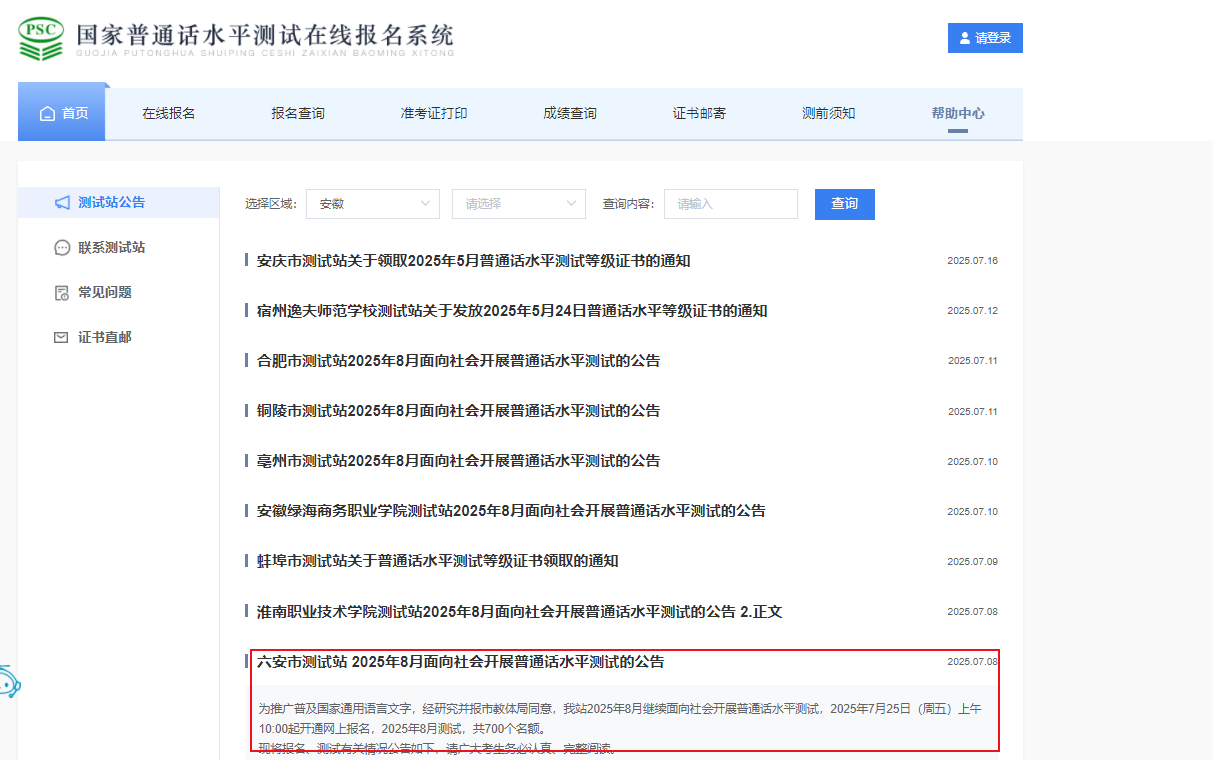Viewport: 1213px width, 760px height.
Task: Open the 帮助中心 tab
Action: pos(958,114)
